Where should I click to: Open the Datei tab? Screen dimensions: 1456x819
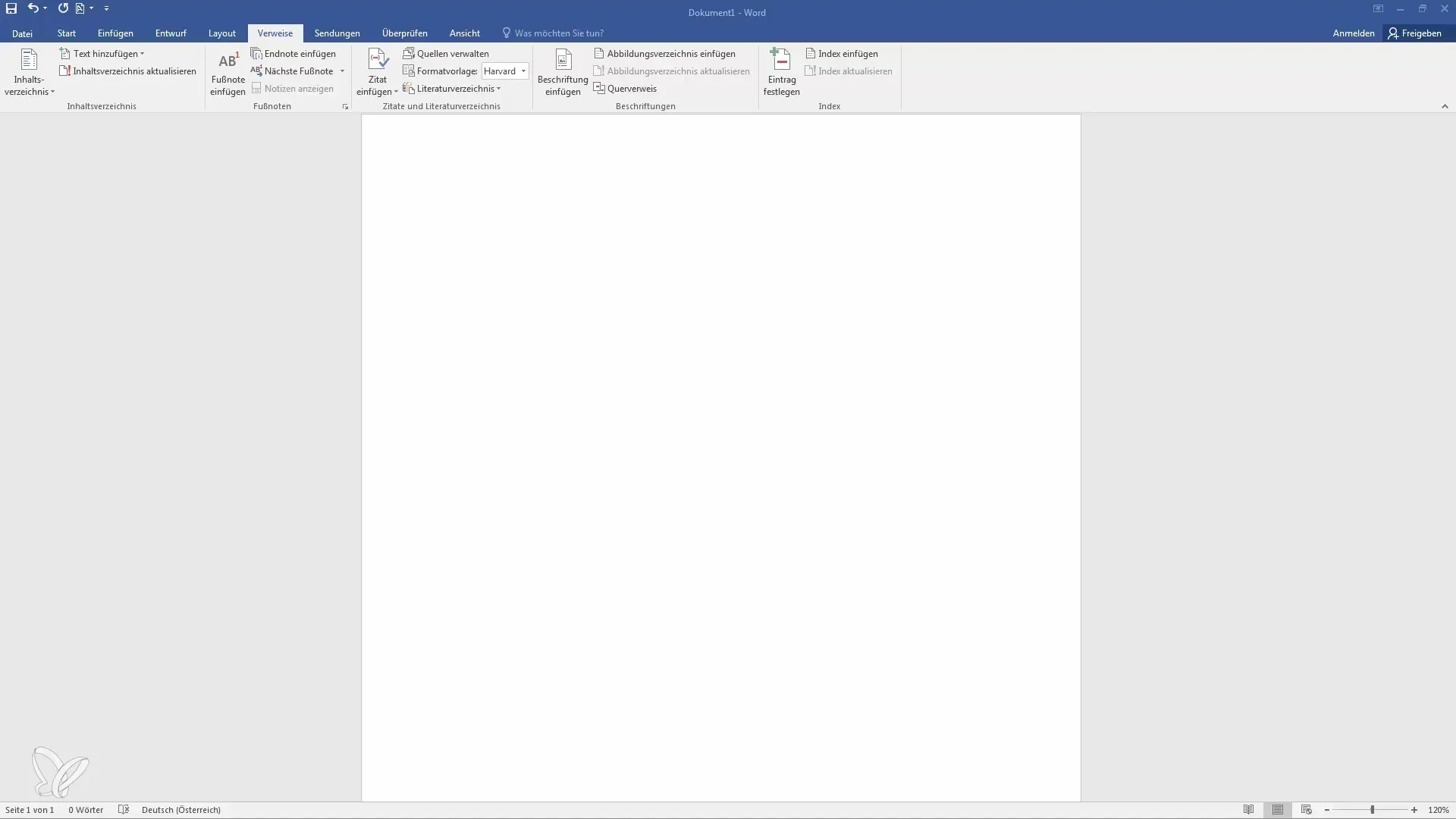click(22, 33)
